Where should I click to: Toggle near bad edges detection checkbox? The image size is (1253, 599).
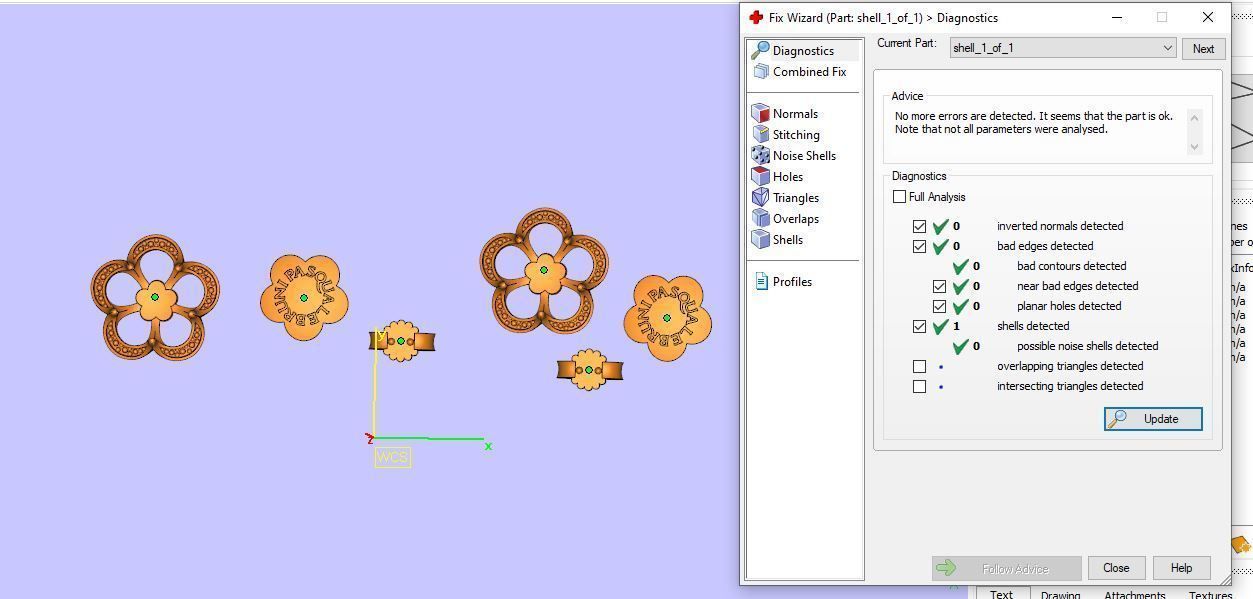[939, 286]
